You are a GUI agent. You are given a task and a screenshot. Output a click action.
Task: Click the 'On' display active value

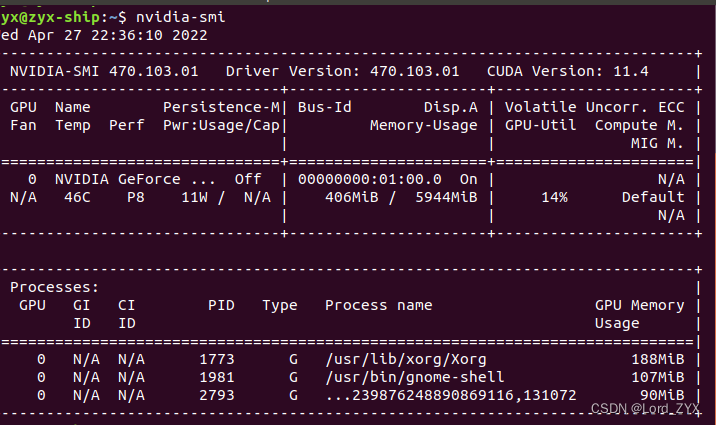pyautogui.click(x=469, y=179)
